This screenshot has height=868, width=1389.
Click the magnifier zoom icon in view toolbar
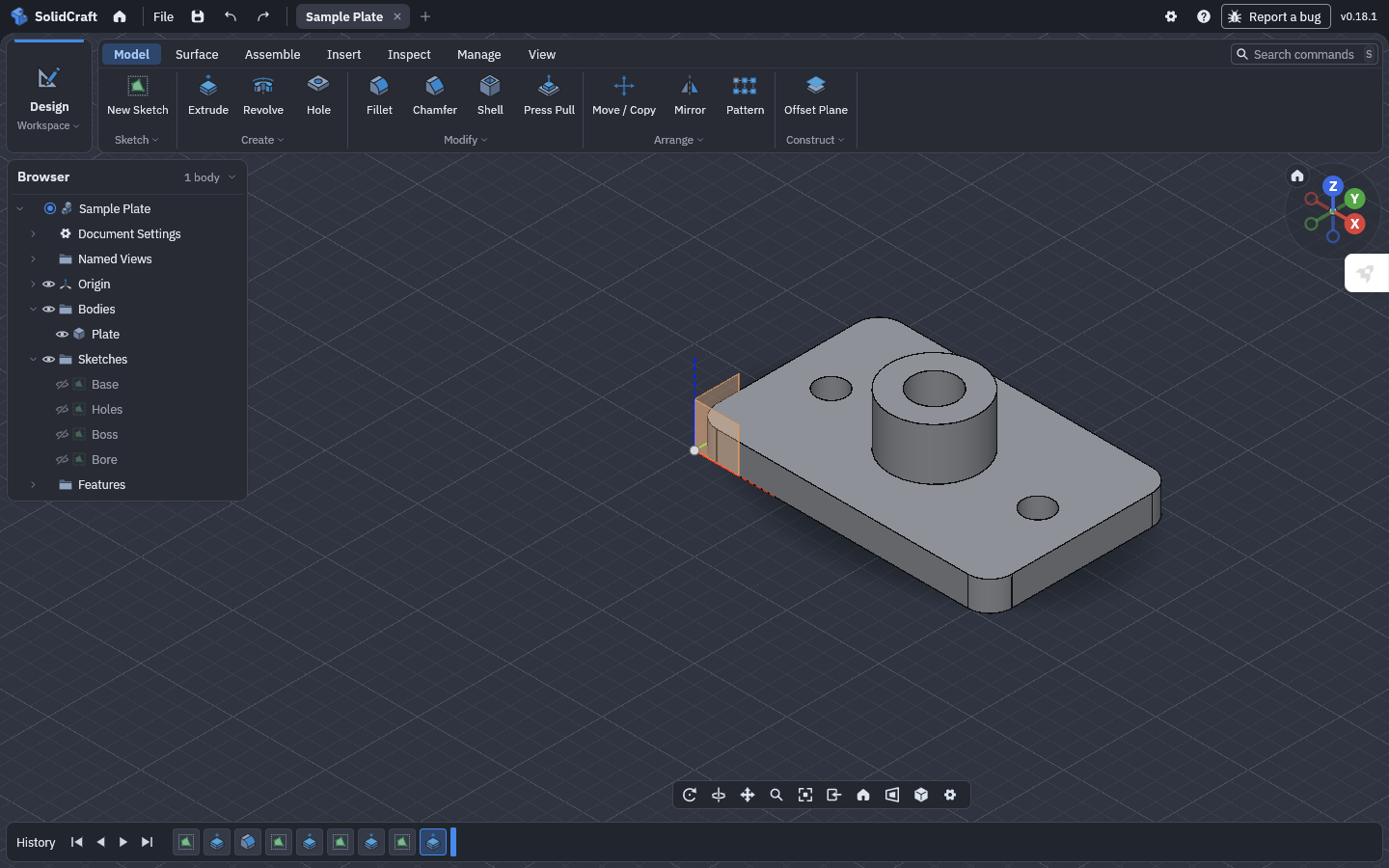(776, 795)
